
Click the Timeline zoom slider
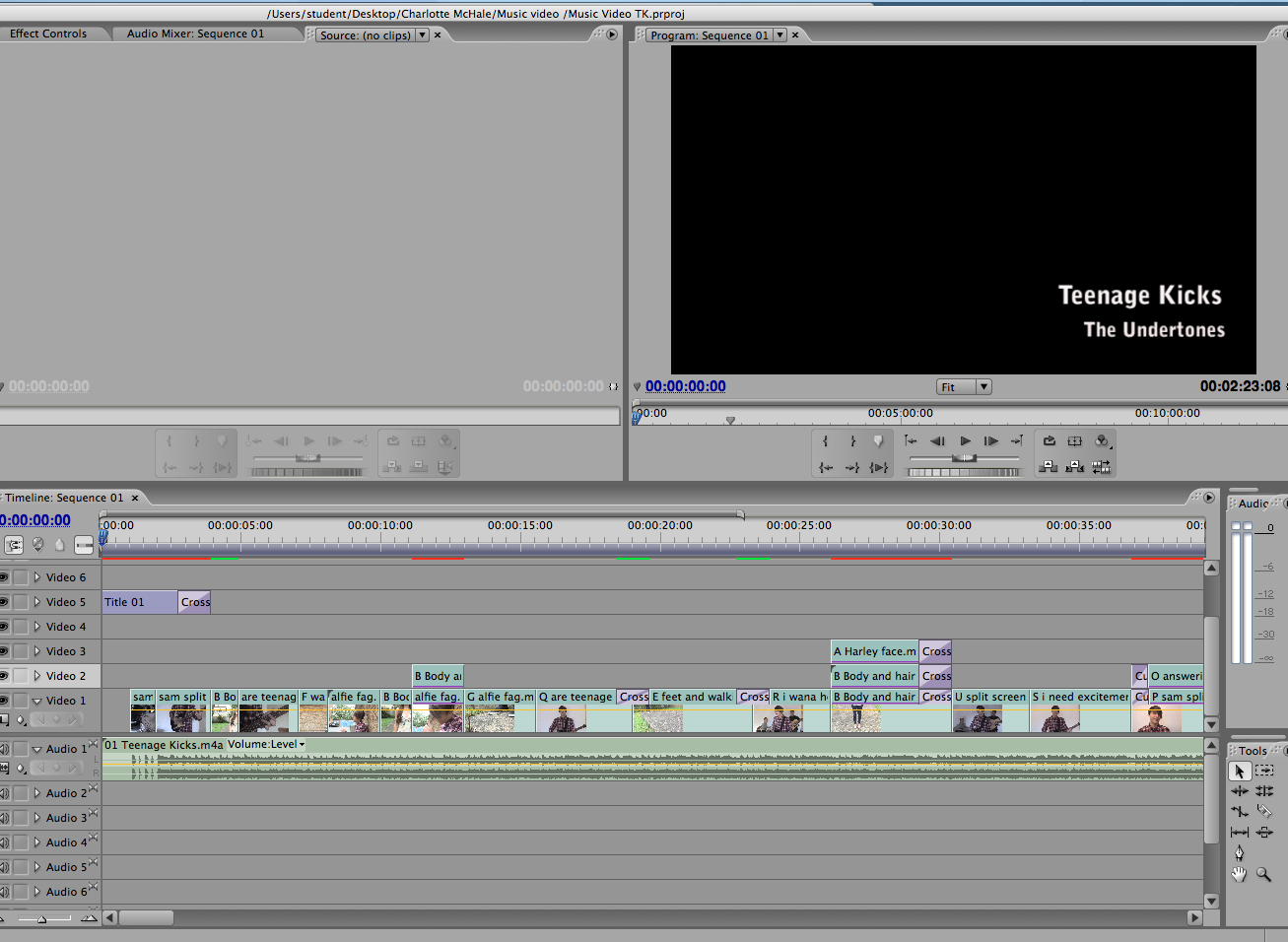41,918
